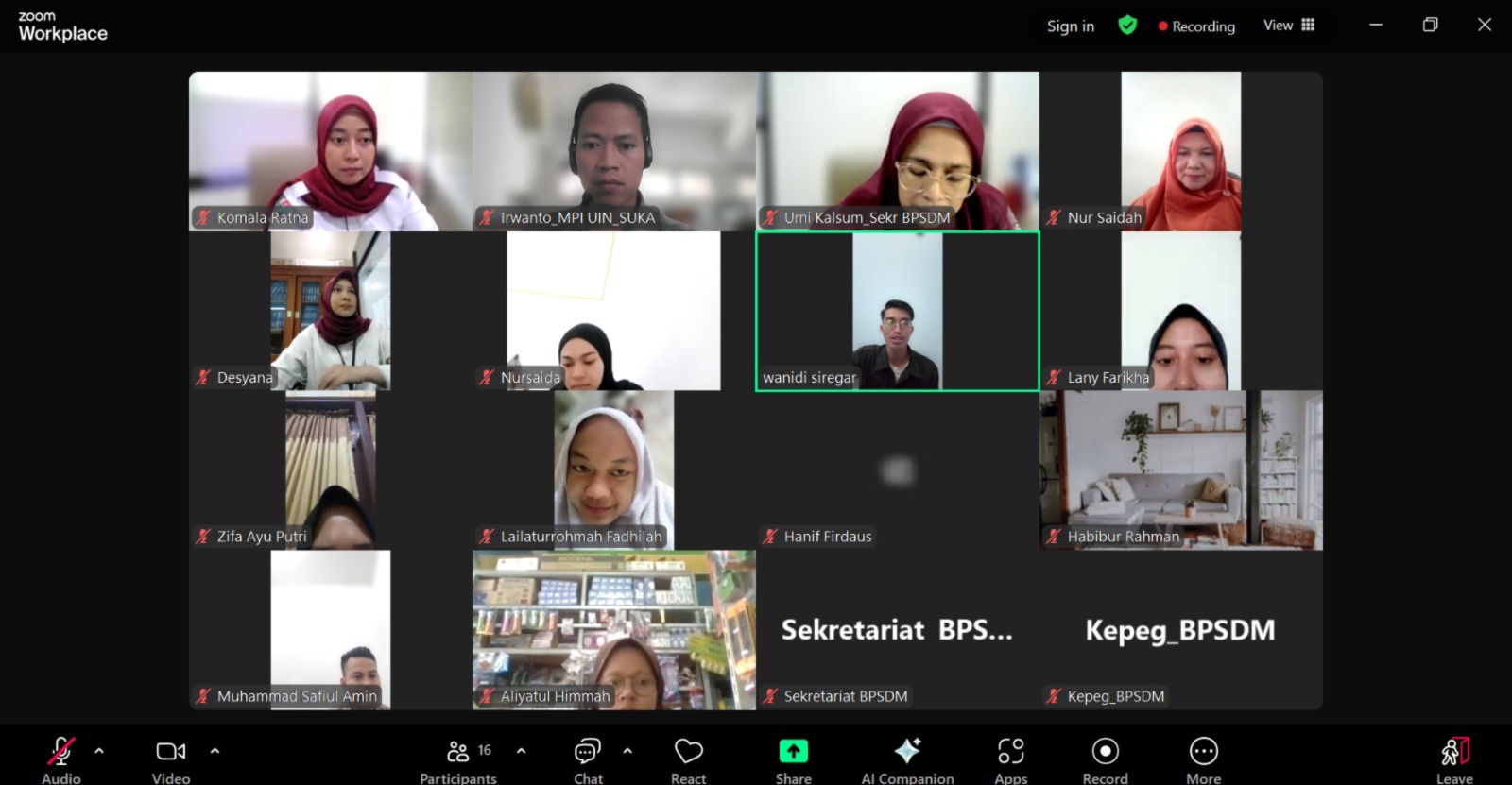1512x785 pixels.
Task: Start recording with the Record button
Action: click(1105, 757)
